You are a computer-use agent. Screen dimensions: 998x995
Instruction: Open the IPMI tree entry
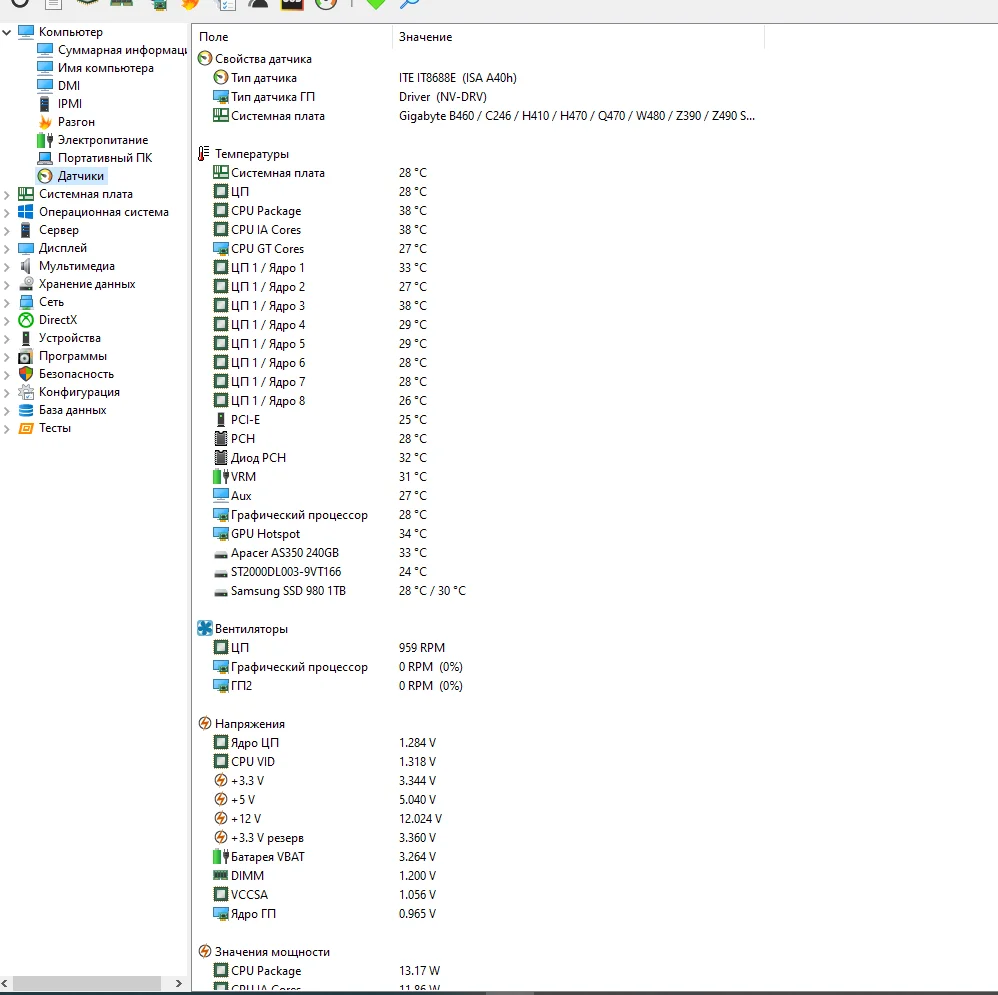click(x=70, y=104)
